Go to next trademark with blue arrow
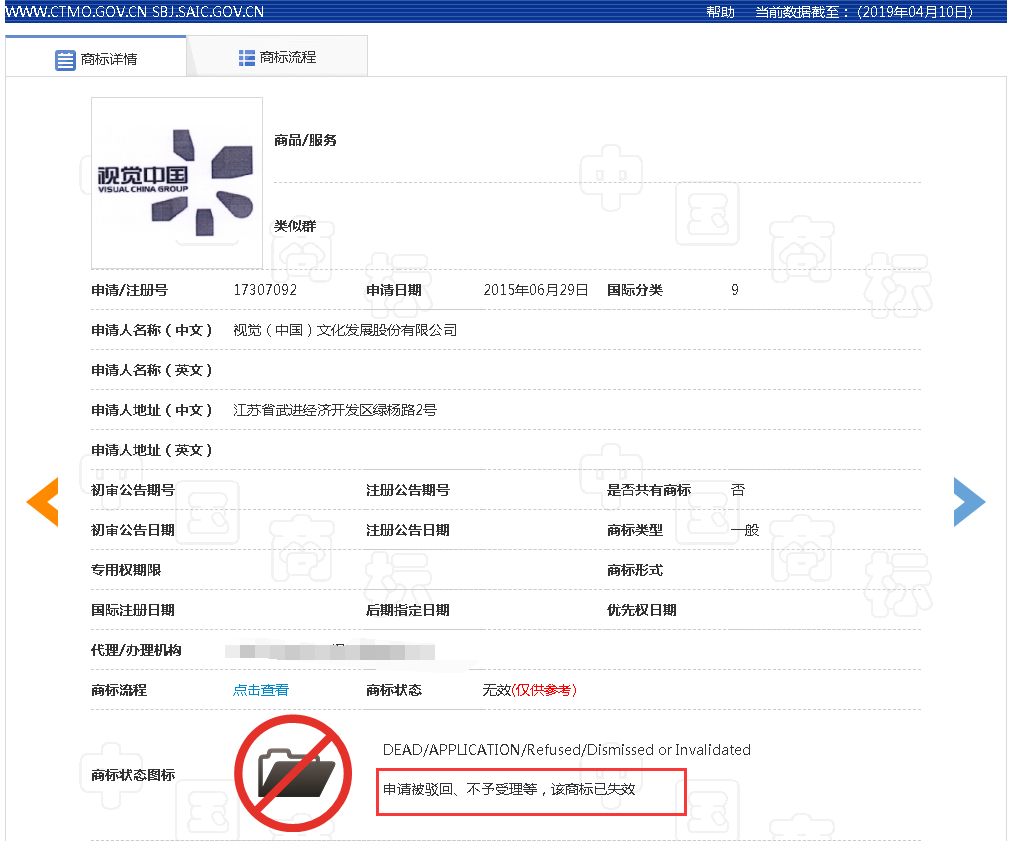The image size is (1012, 841). coord(968,502)
